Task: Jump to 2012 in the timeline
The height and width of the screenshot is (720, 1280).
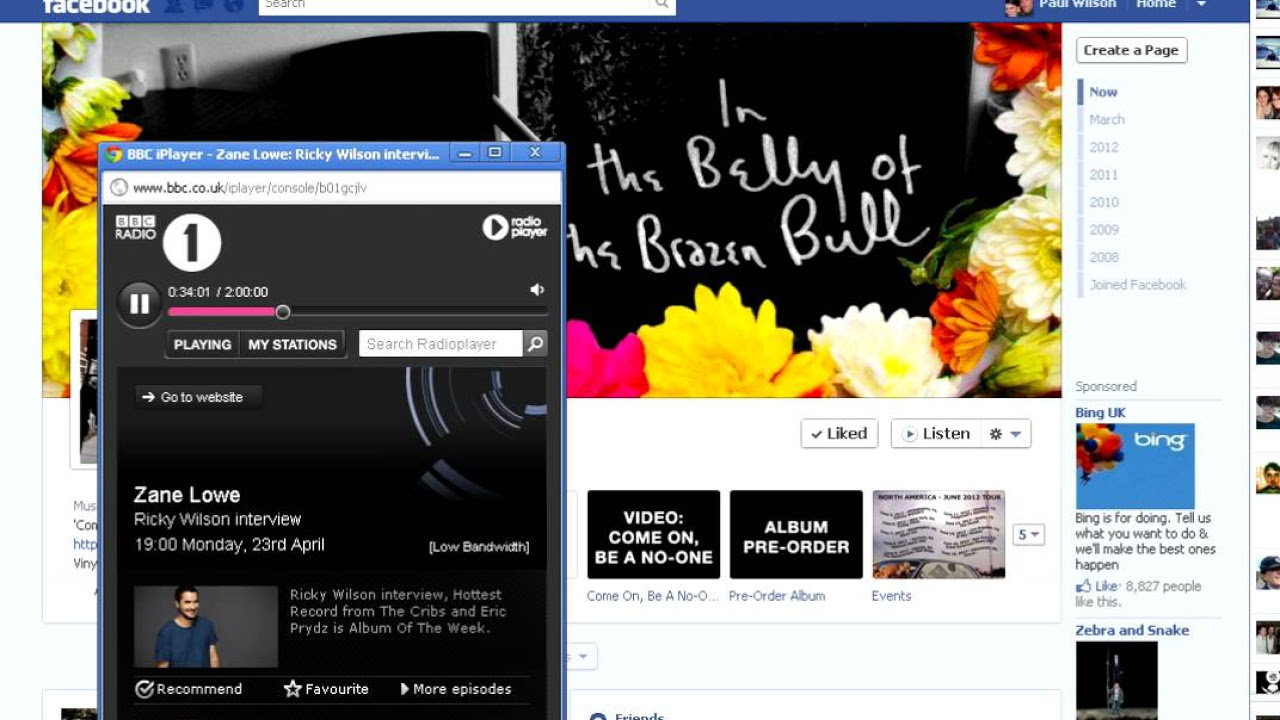Action: click(1104, 147)
